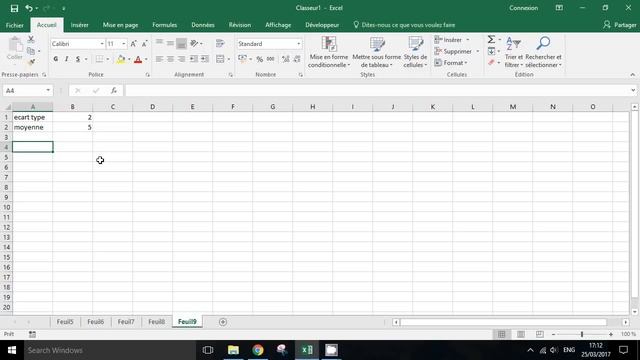Click the Wrap text icon
Viewport: 640px width, 360px height.
(220, 43)
